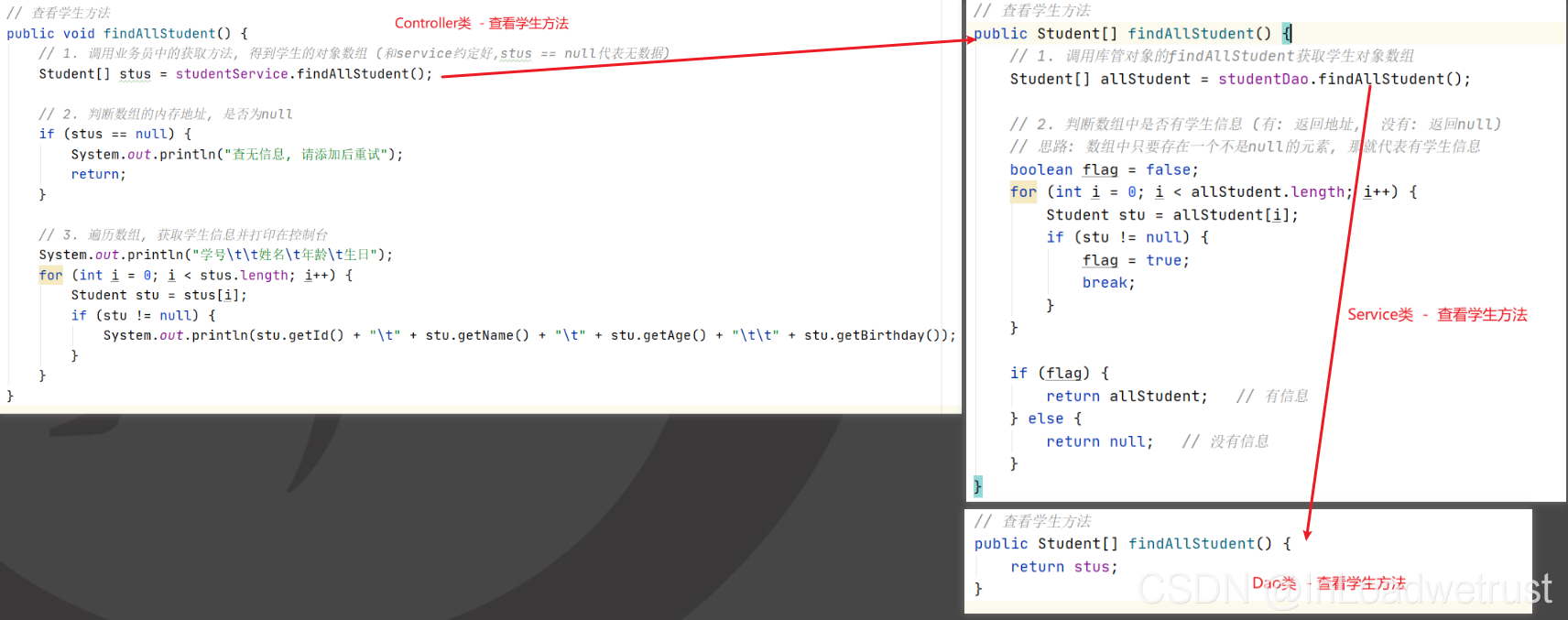Click the highlighted closing brace ending the Service method
This screenshot has width=1568, height=620.
pos(978,486)
